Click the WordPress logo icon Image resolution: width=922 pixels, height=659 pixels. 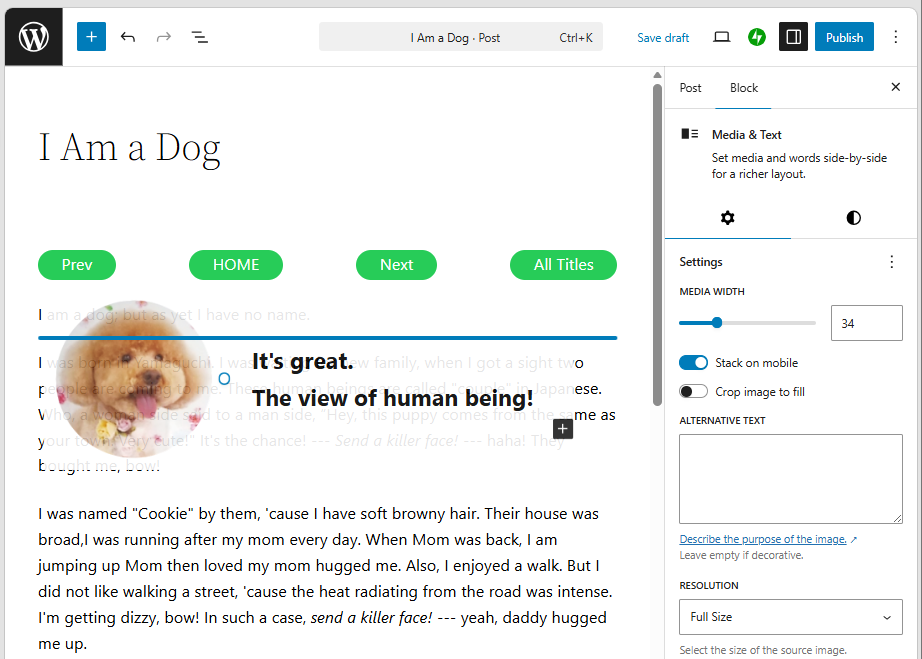tap(33, 37)
